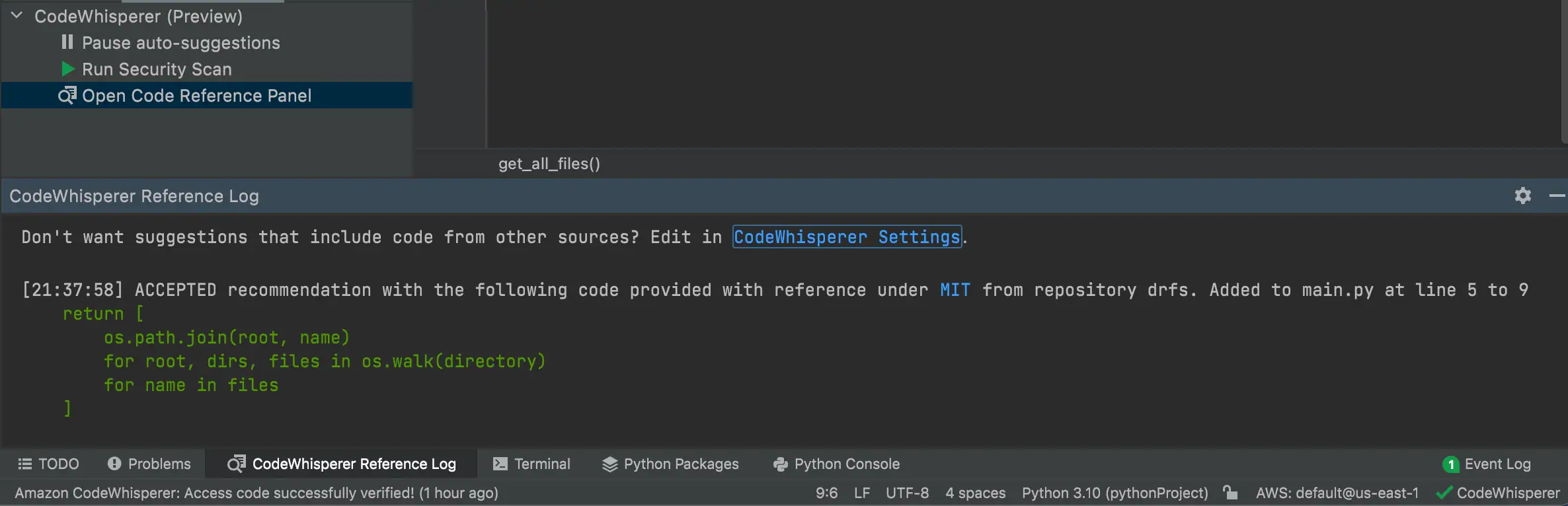Image resolution: width=1568 pixels, height=506 pixels.
Task: Click Open Code Reference Panel icon
Action: click(67, 96)
